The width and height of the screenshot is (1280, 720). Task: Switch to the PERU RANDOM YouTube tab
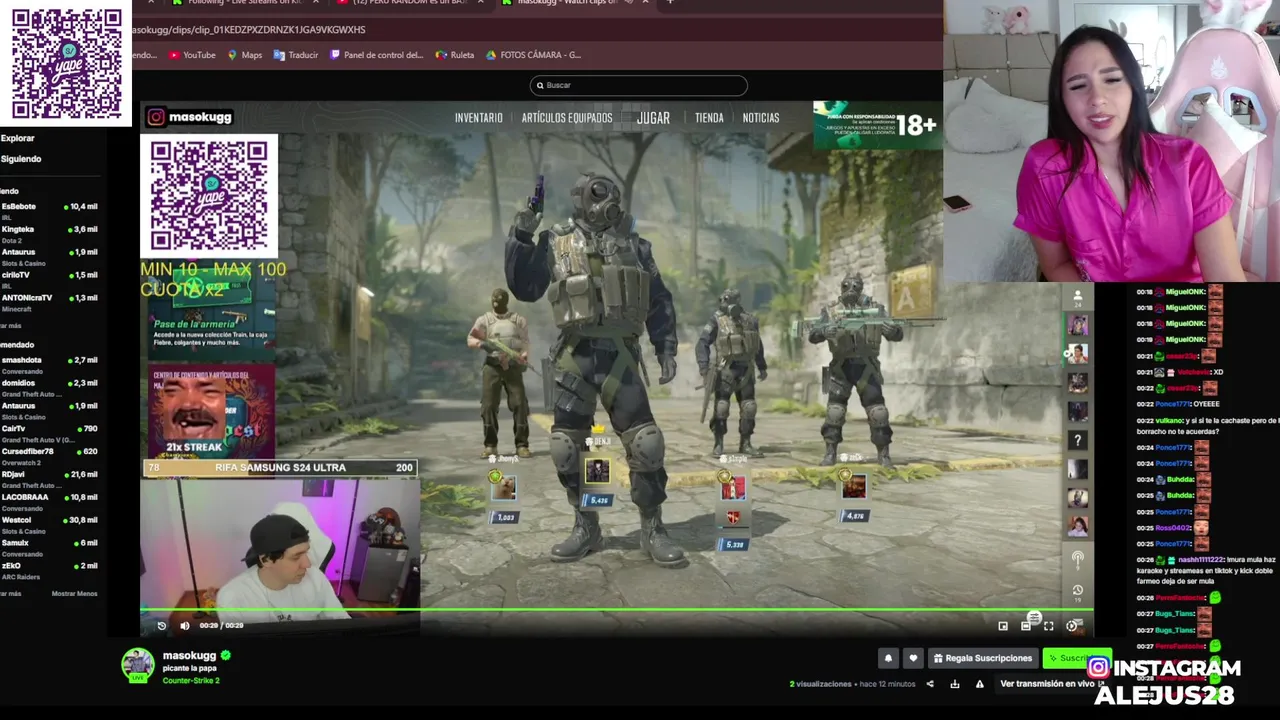pyautogui.click(x=408, y=2)
